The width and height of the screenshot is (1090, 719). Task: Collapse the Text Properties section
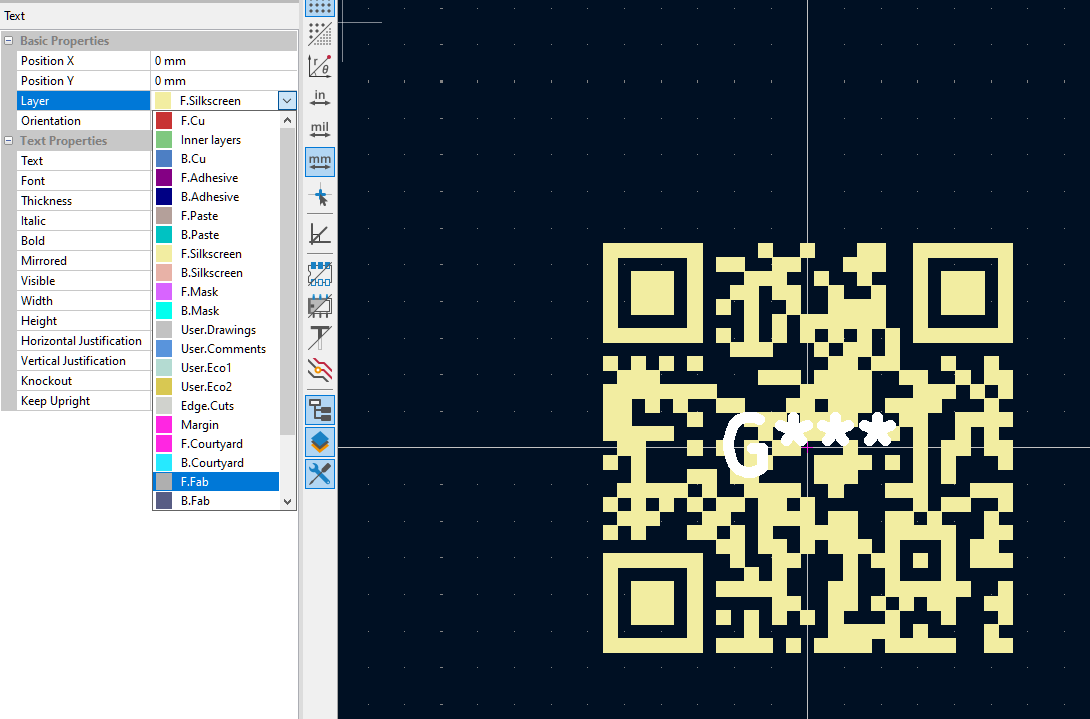[x=8, y=140]
